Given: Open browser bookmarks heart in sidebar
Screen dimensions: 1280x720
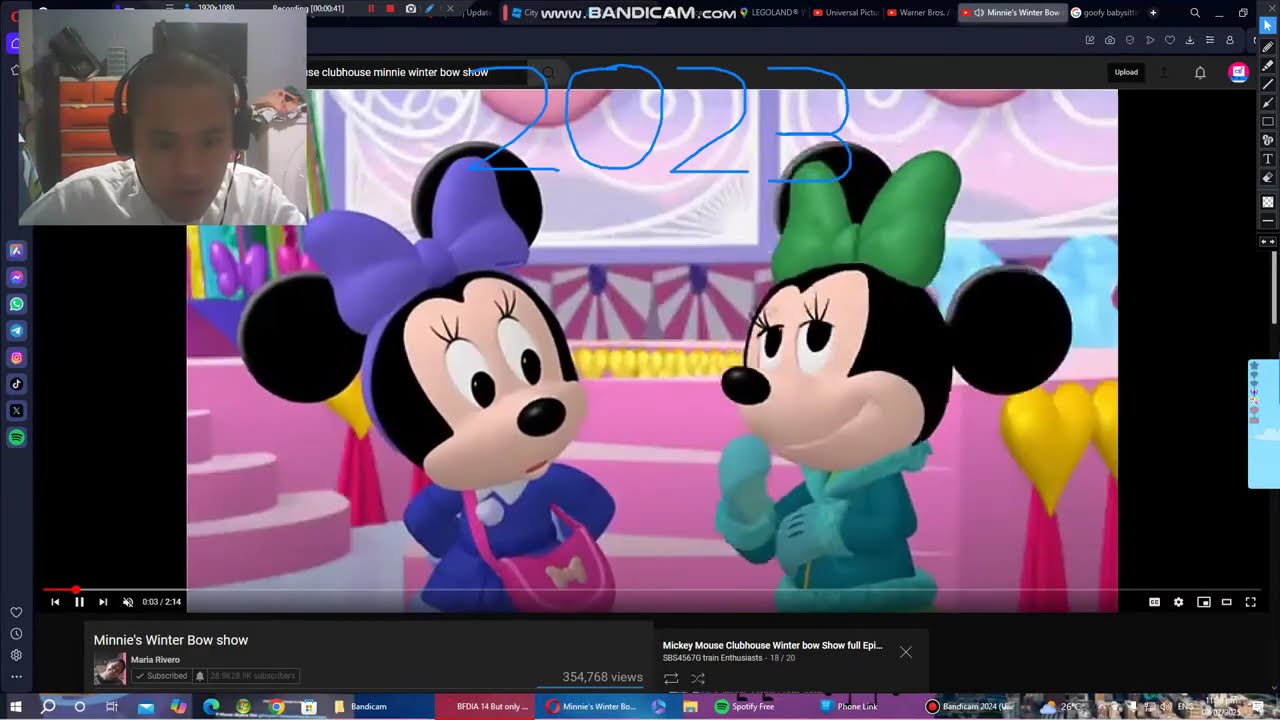Looking at the screenshot, I should (x=16, y=612).
